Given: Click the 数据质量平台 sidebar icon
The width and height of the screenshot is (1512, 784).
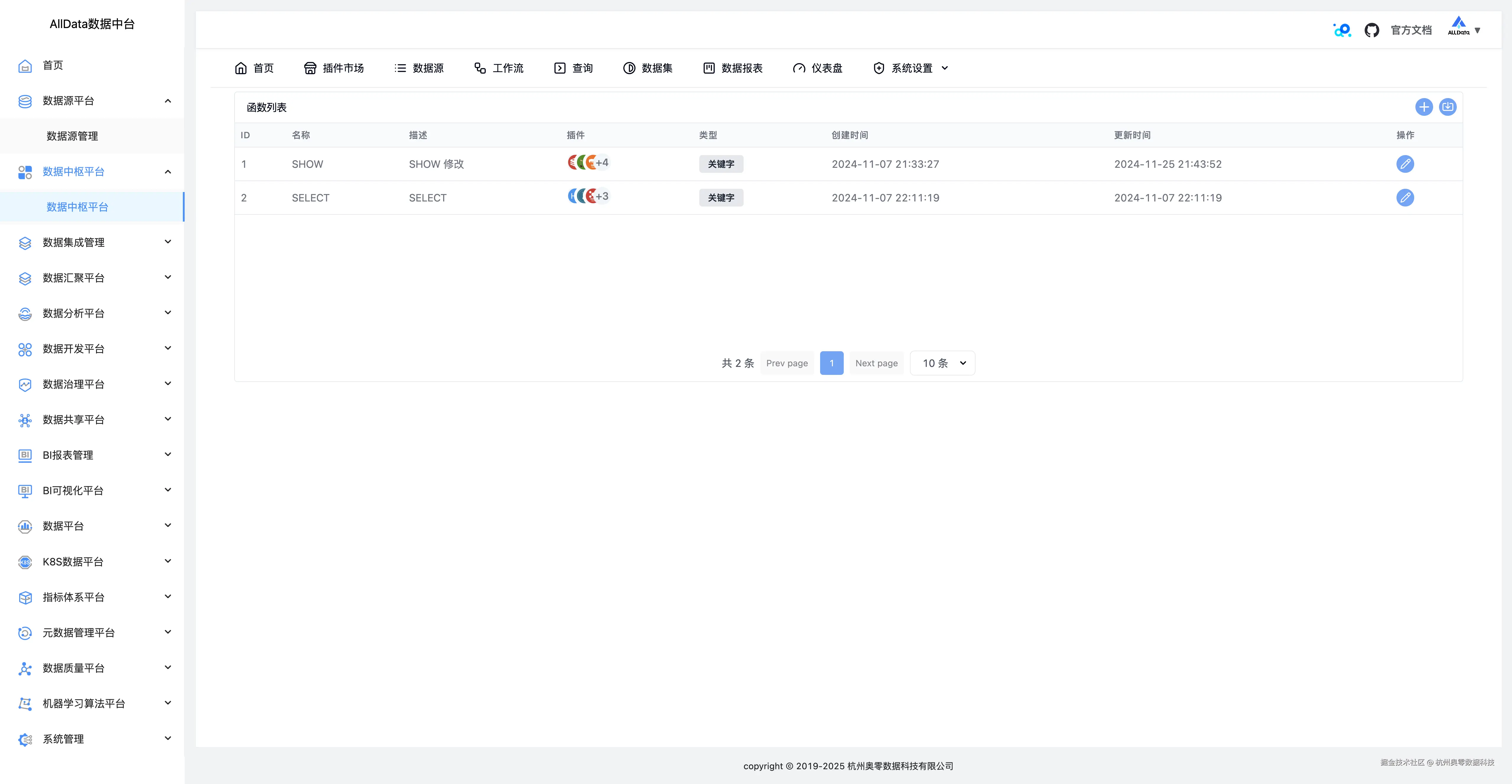Looking at the screenshot, I should [25, 668].
